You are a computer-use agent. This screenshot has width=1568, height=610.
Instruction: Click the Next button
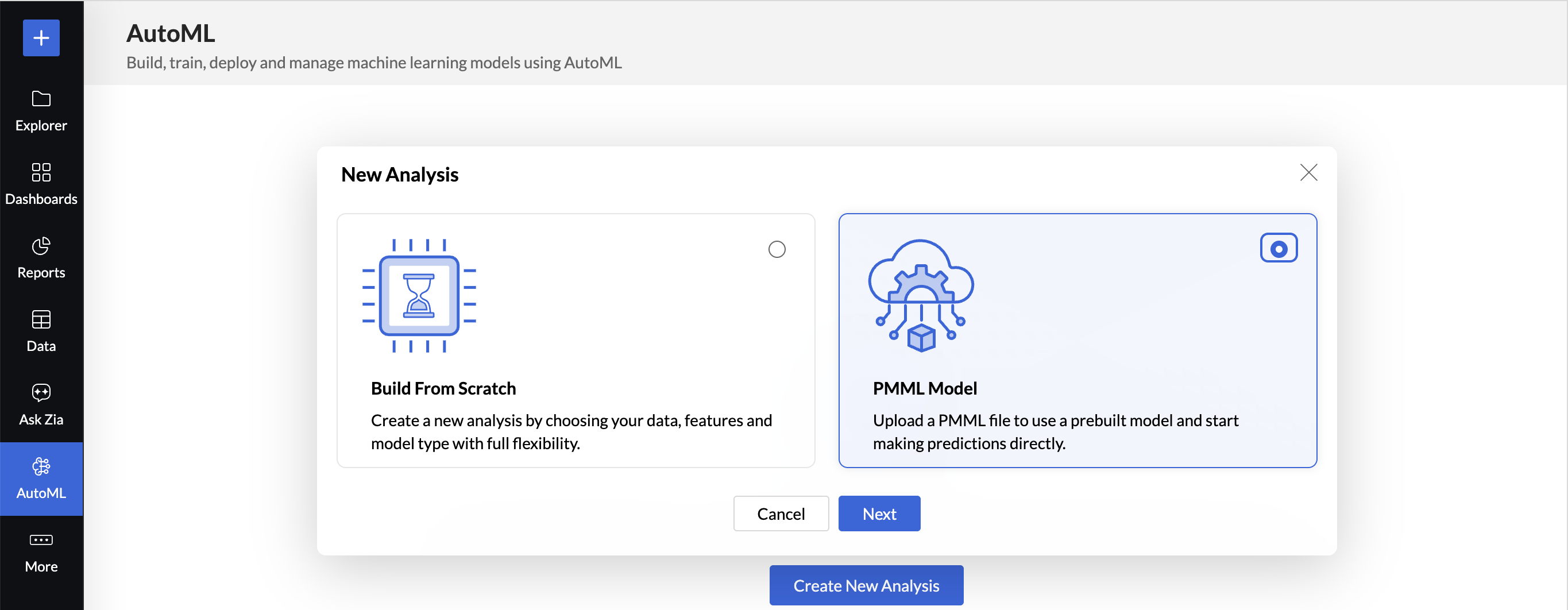tap(879, 514)
